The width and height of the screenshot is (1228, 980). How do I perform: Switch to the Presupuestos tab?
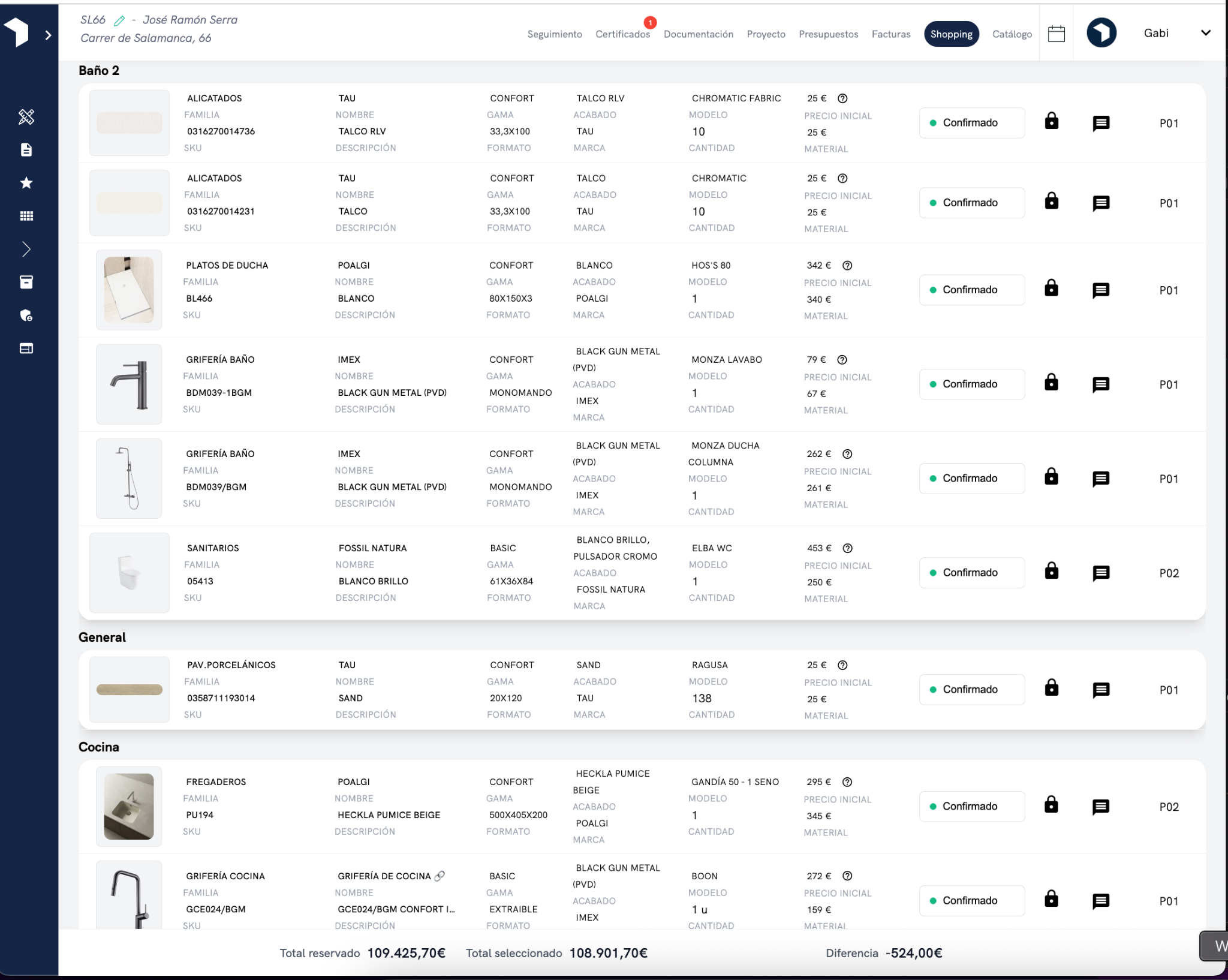click(x=828, y=34)
